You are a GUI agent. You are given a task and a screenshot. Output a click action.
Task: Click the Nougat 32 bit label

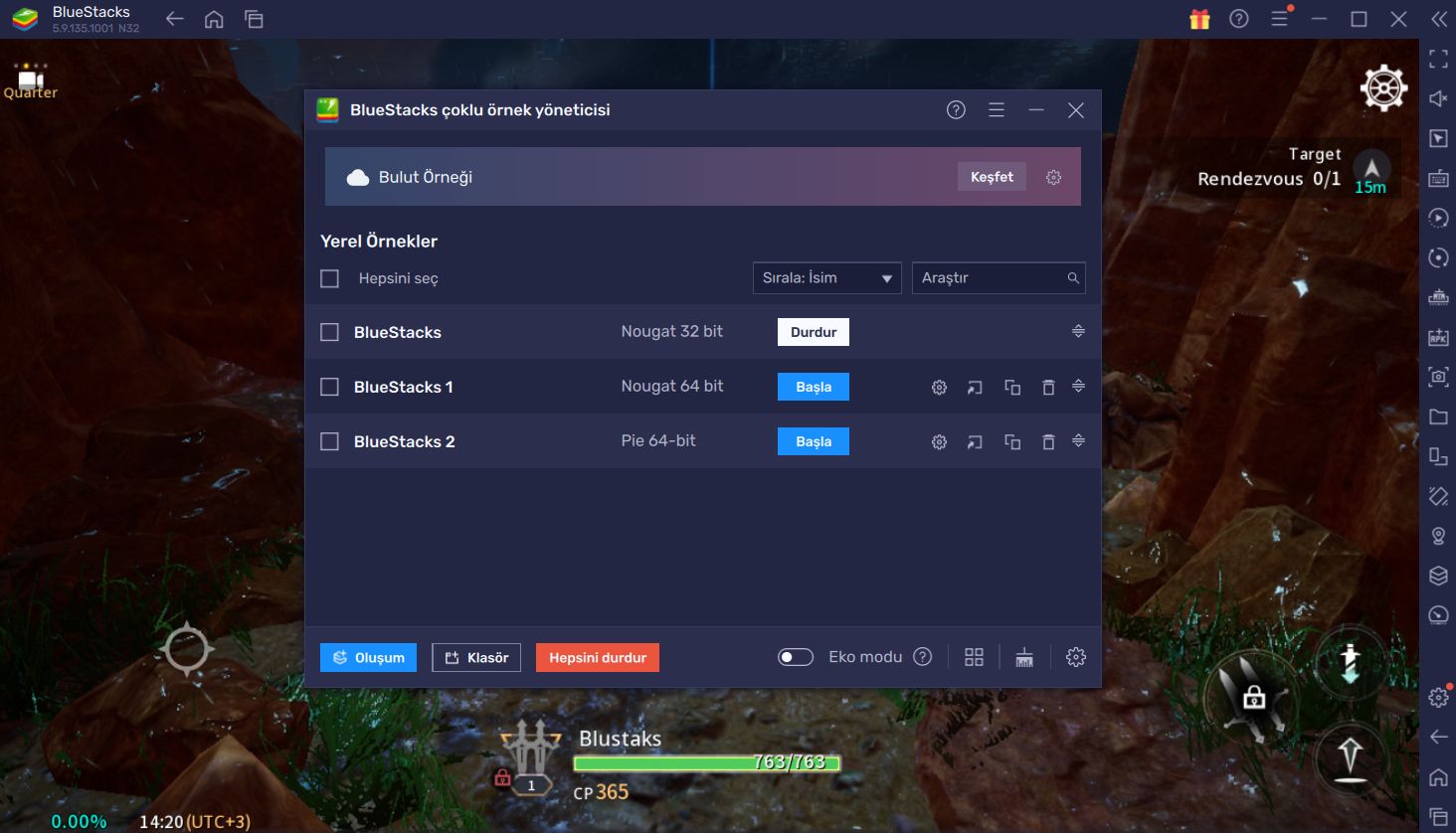tap(672, 331)
